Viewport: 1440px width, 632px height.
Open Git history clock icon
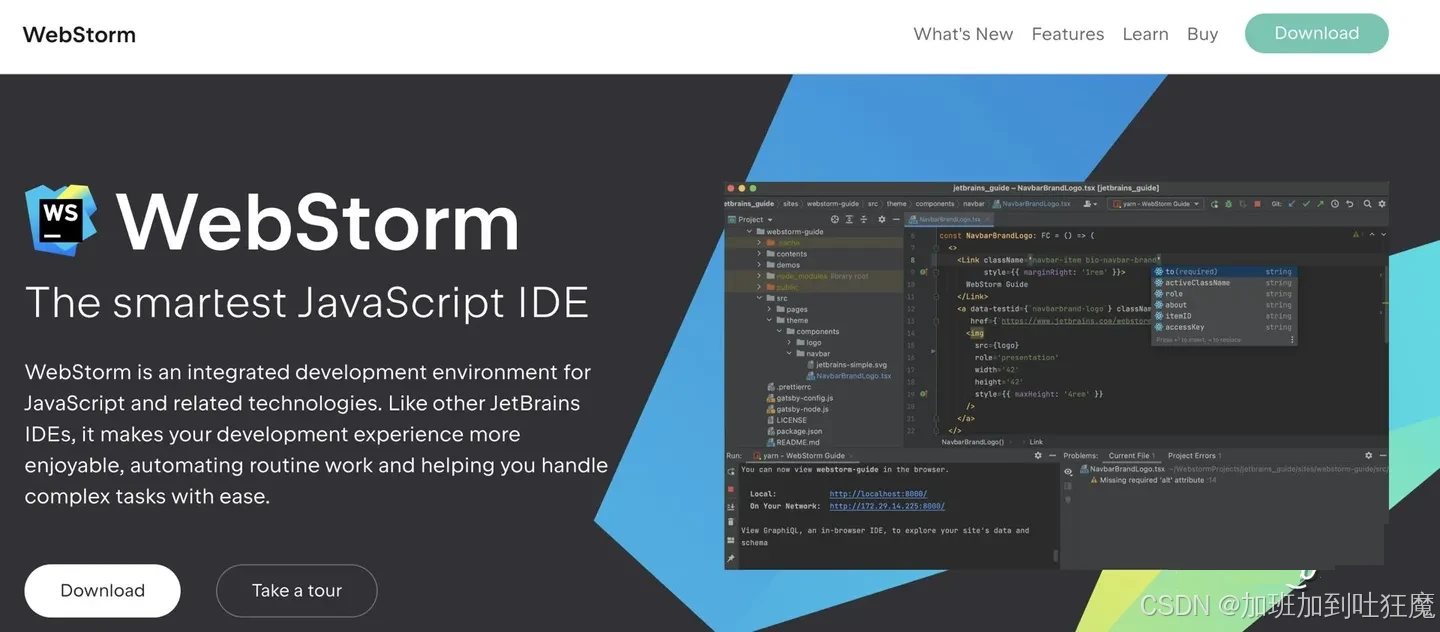pos(1335,204)
